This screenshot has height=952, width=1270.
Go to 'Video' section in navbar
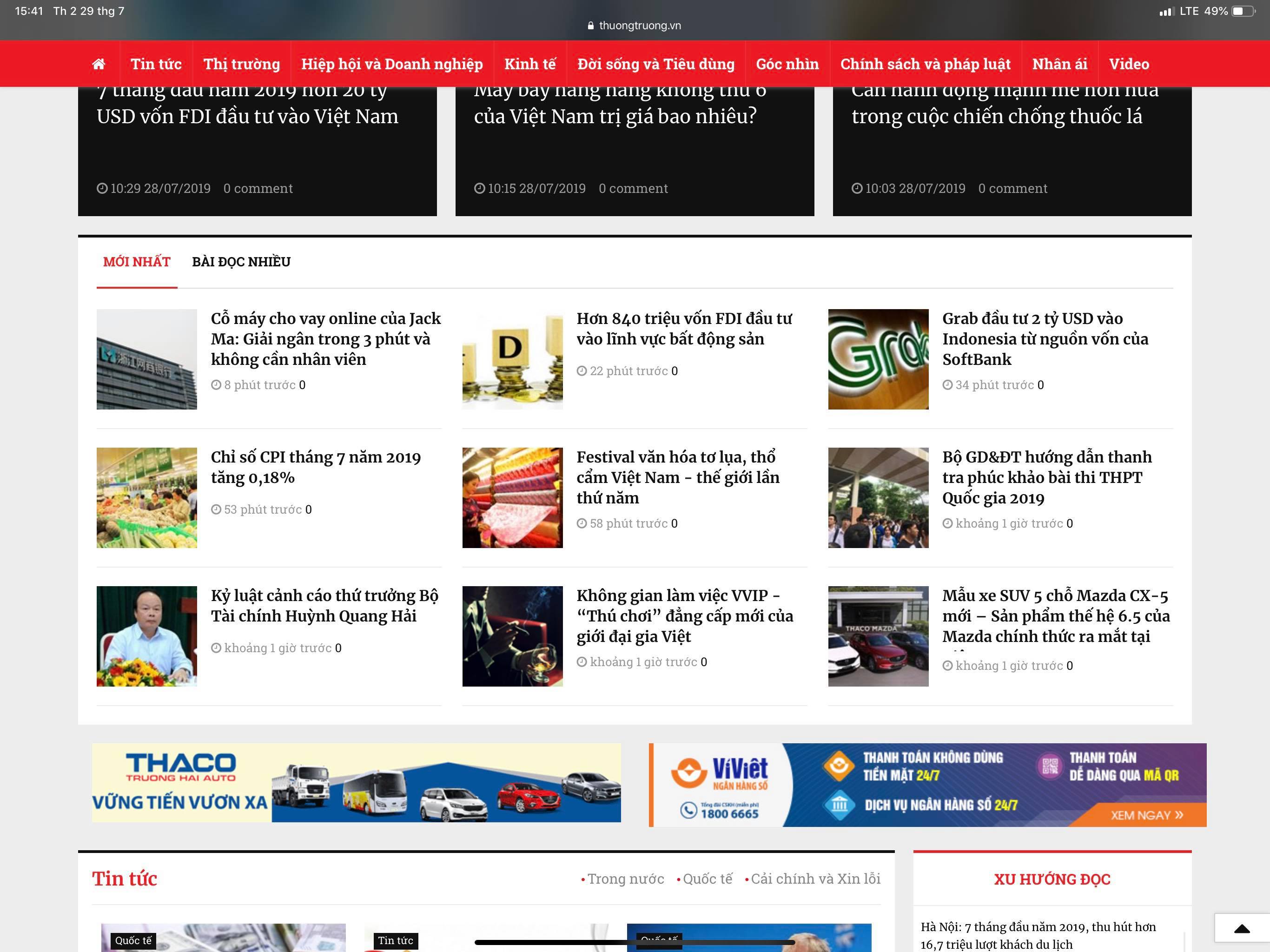tap(1128, 64)
